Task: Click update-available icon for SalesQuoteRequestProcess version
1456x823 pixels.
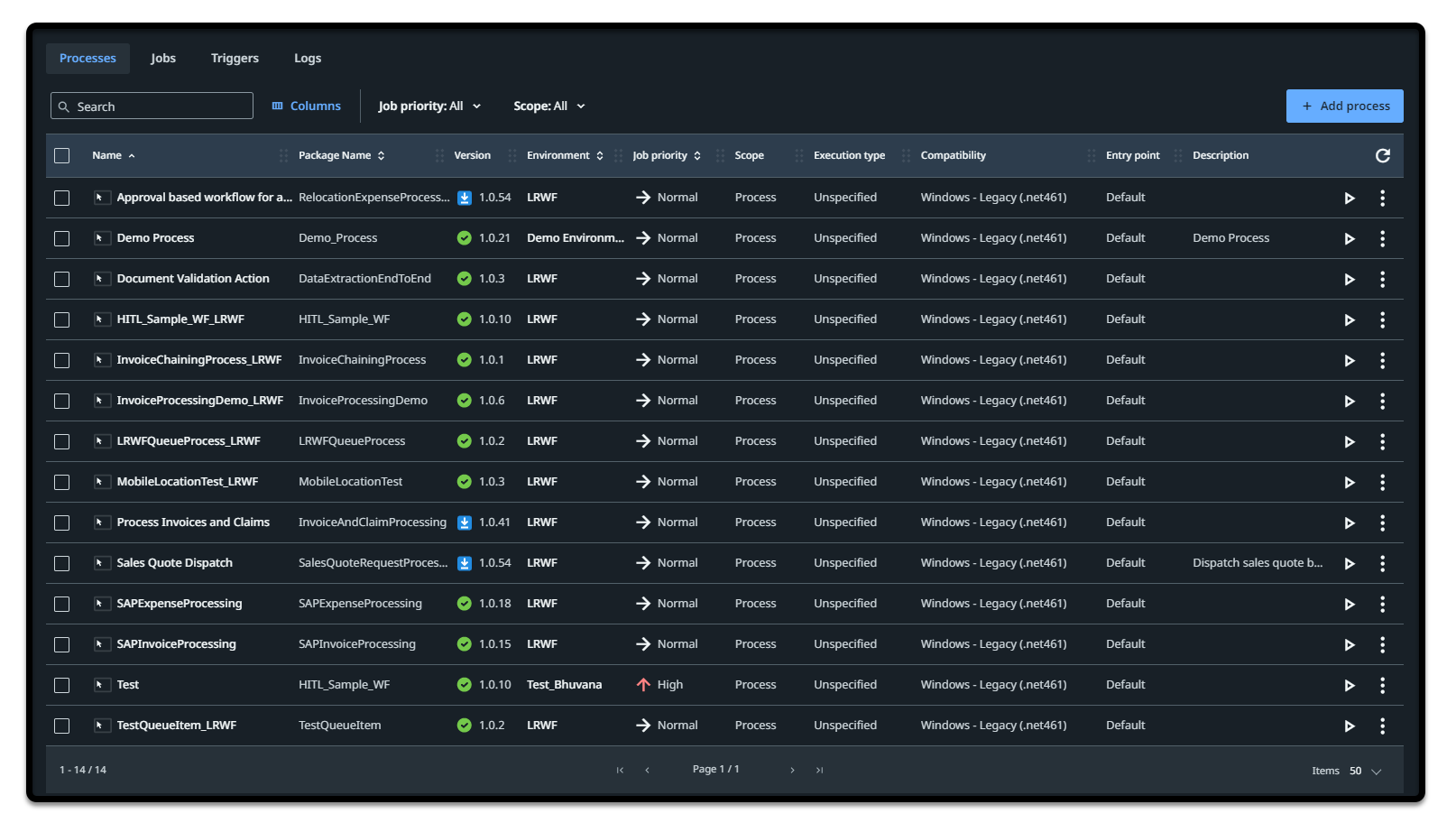Action: click(465, 564)
